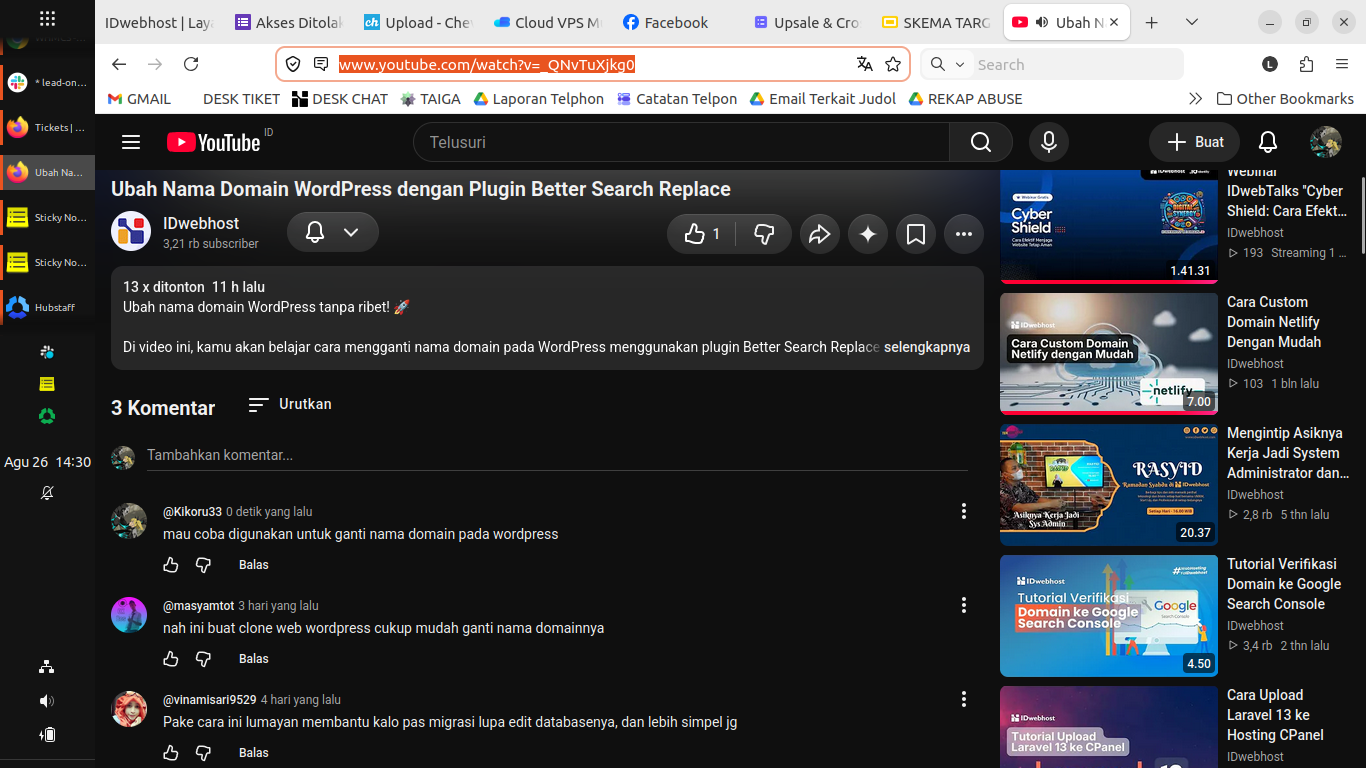Open Hubstaff from the dock
The image size is (1366, 768).
[47, 307]
